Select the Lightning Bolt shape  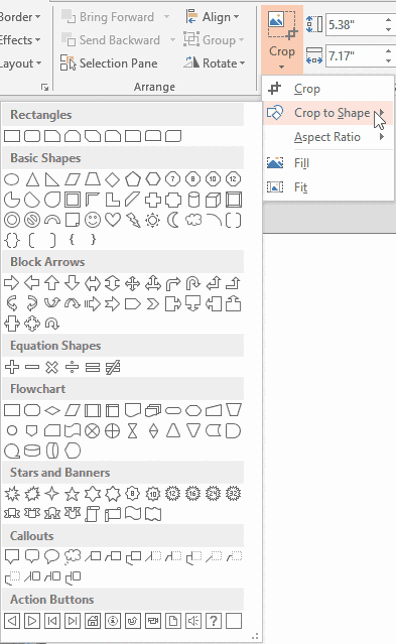coord(133,220)
